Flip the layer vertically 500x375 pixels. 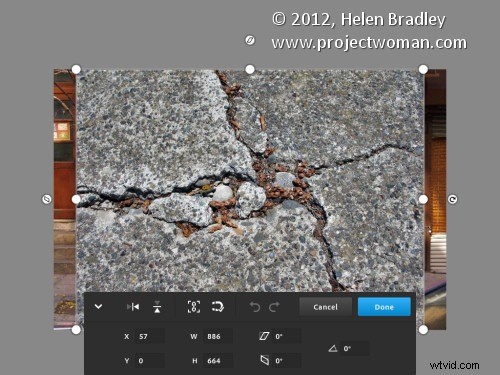click(x=157, y=307)
